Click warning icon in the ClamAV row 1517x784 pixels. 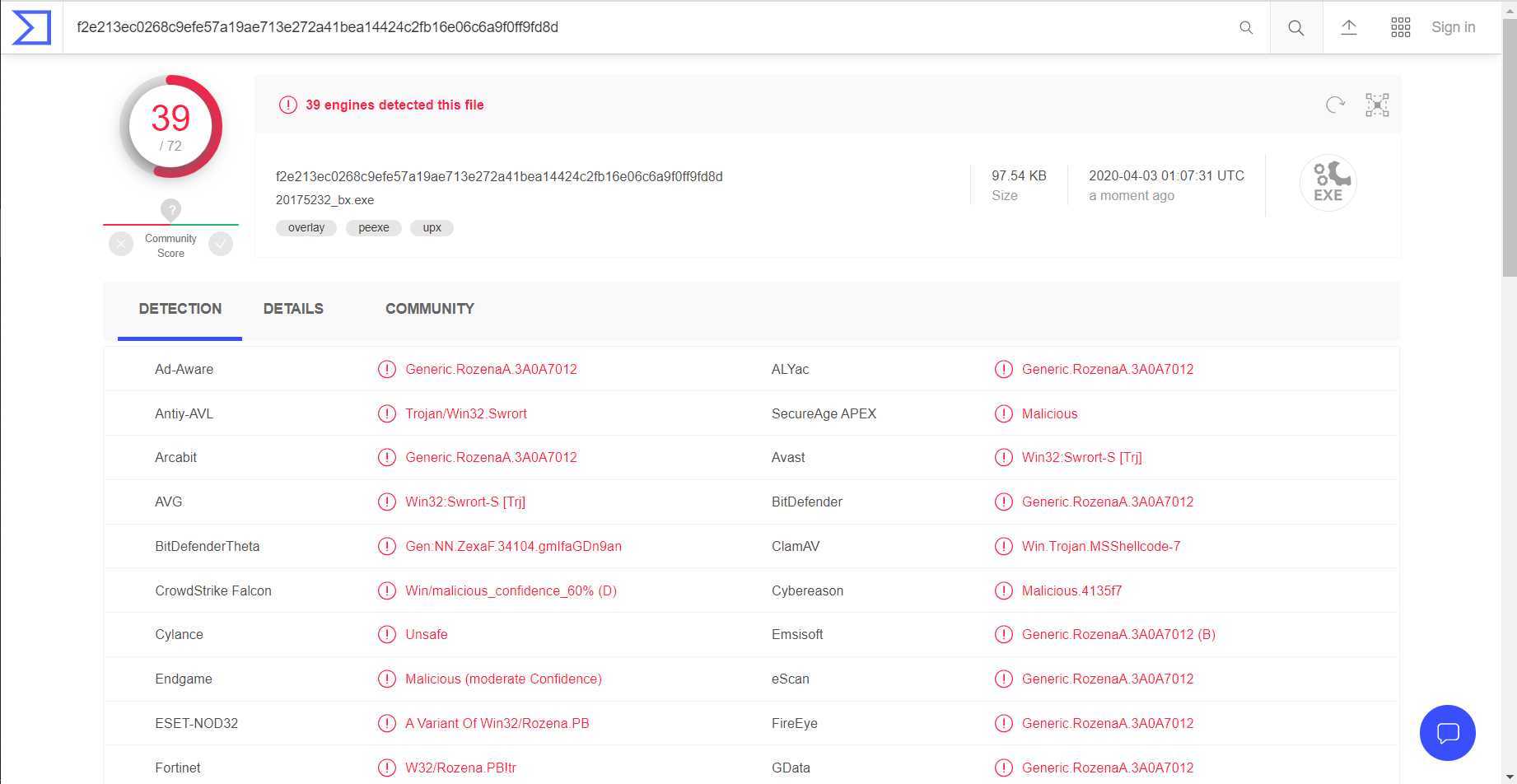(1003, 546)
